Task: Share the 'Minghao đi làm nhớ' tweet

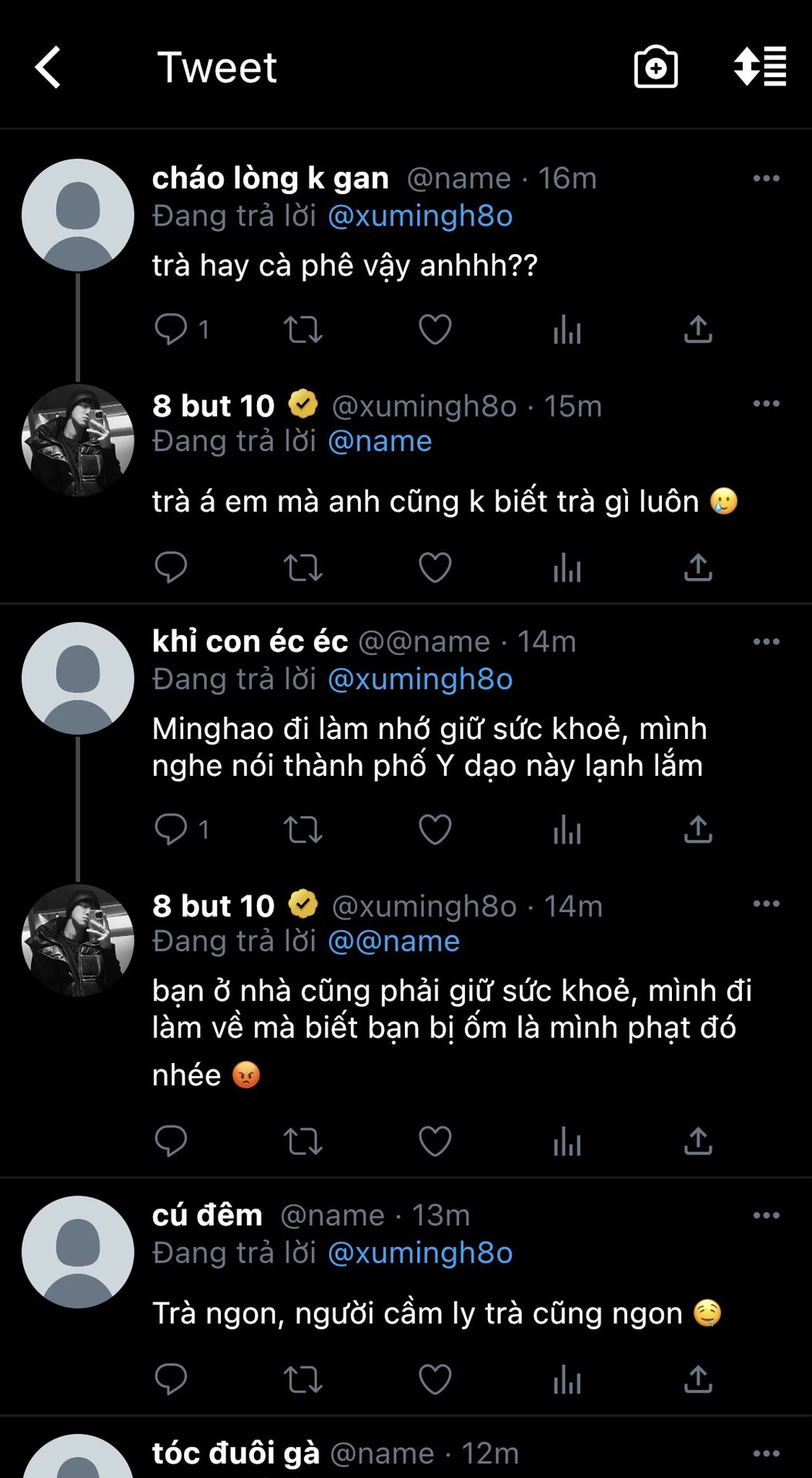Action: 698,830
